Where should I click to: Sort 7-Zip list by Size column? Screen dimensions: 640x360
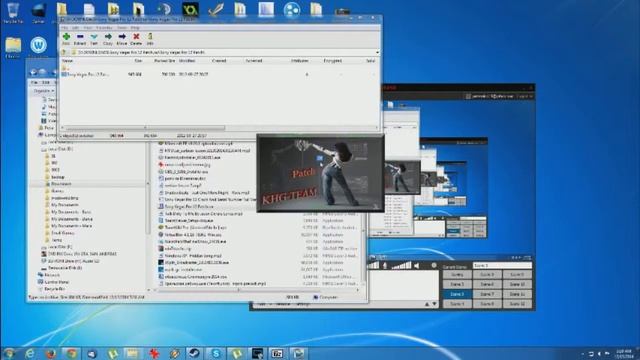click(x=138, y=60)
